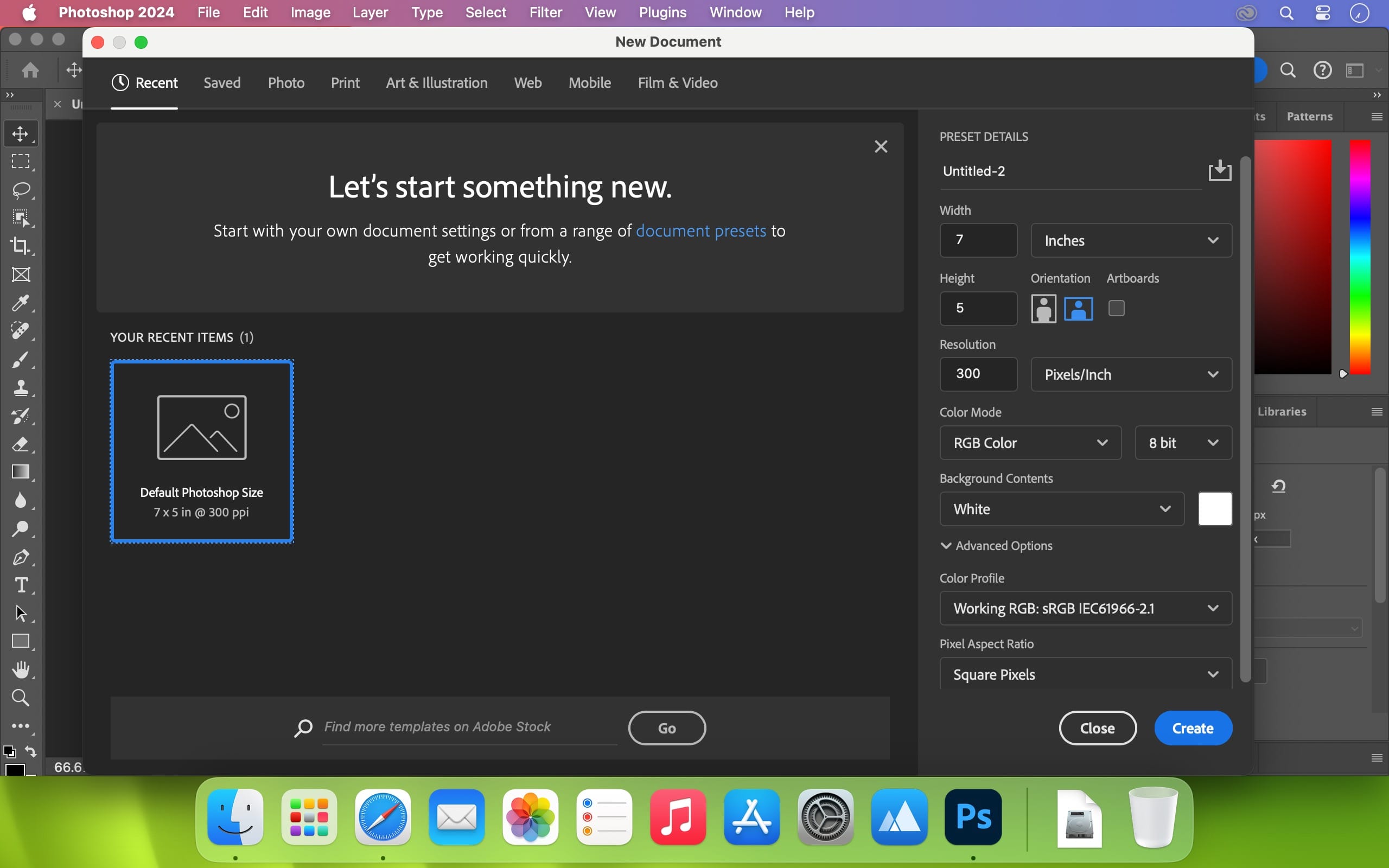Click the Background Contents white color swatch
This screenshot has height=868, width=1389.
pyautogui.click(x=1215, y=509)
